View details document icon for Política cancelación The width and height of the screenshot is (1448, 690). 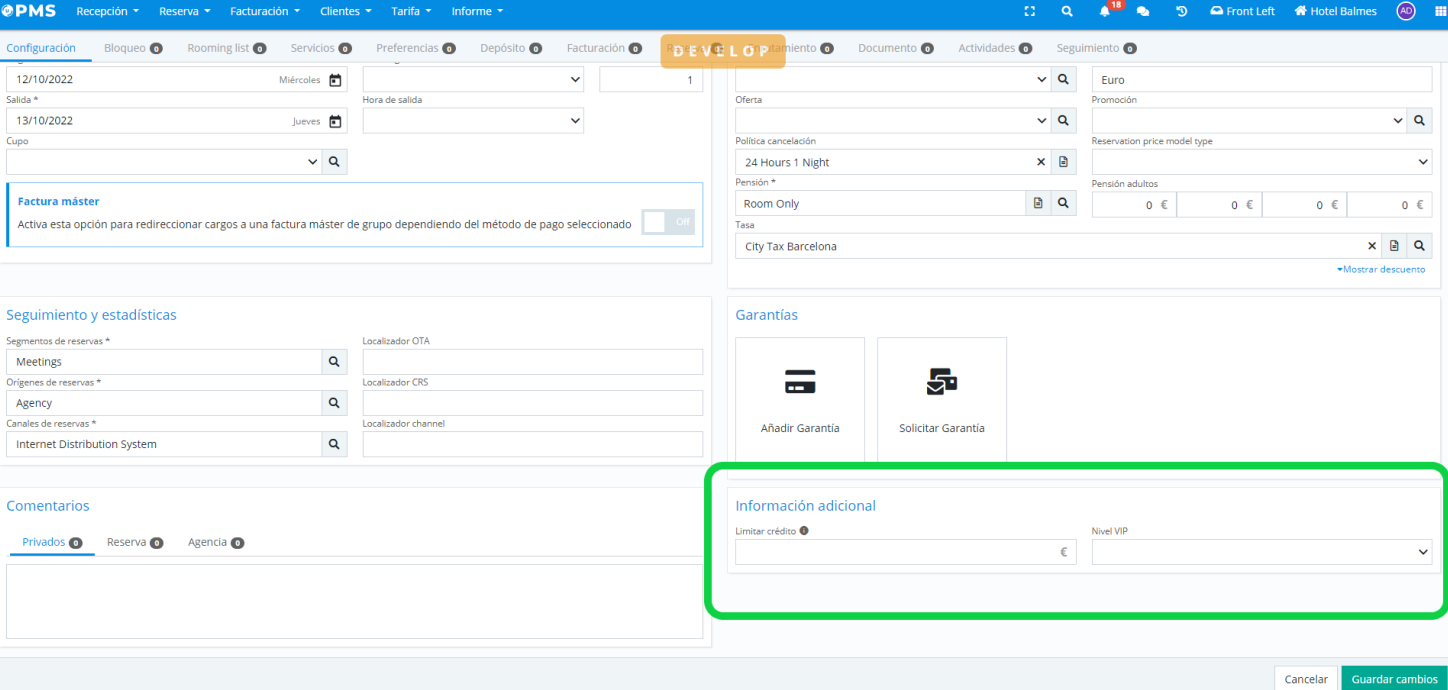pos(1064,162)
